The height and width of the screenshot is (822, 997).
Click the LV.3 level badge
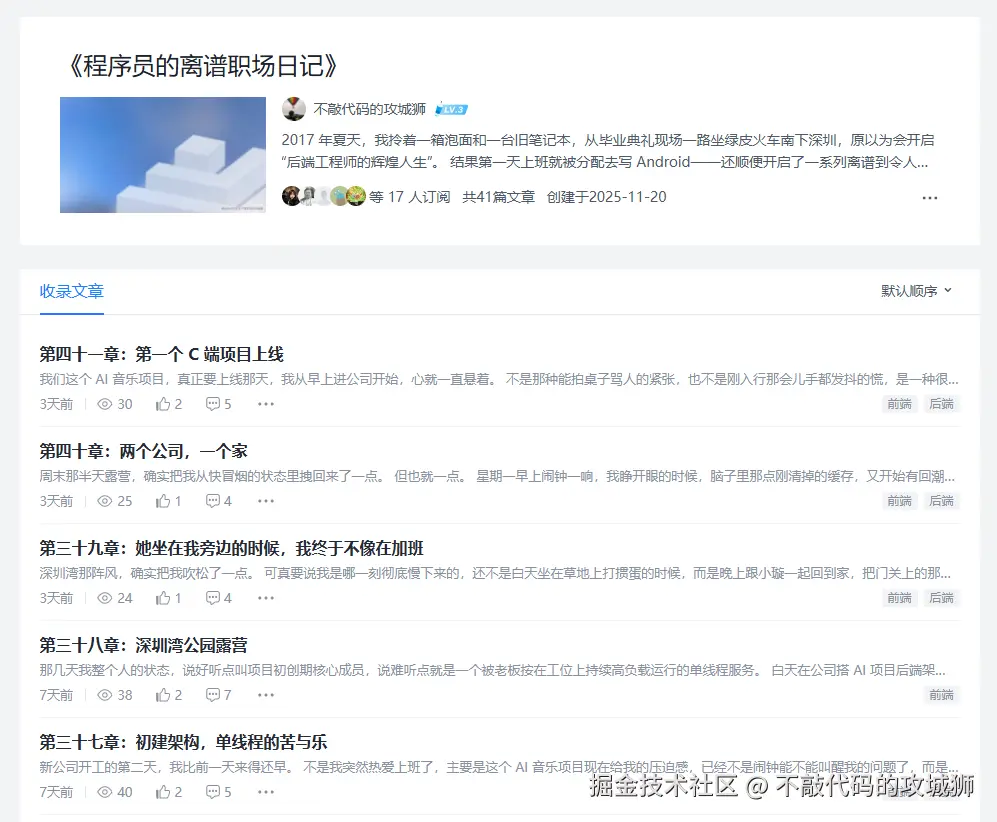[x=452, y=106]
